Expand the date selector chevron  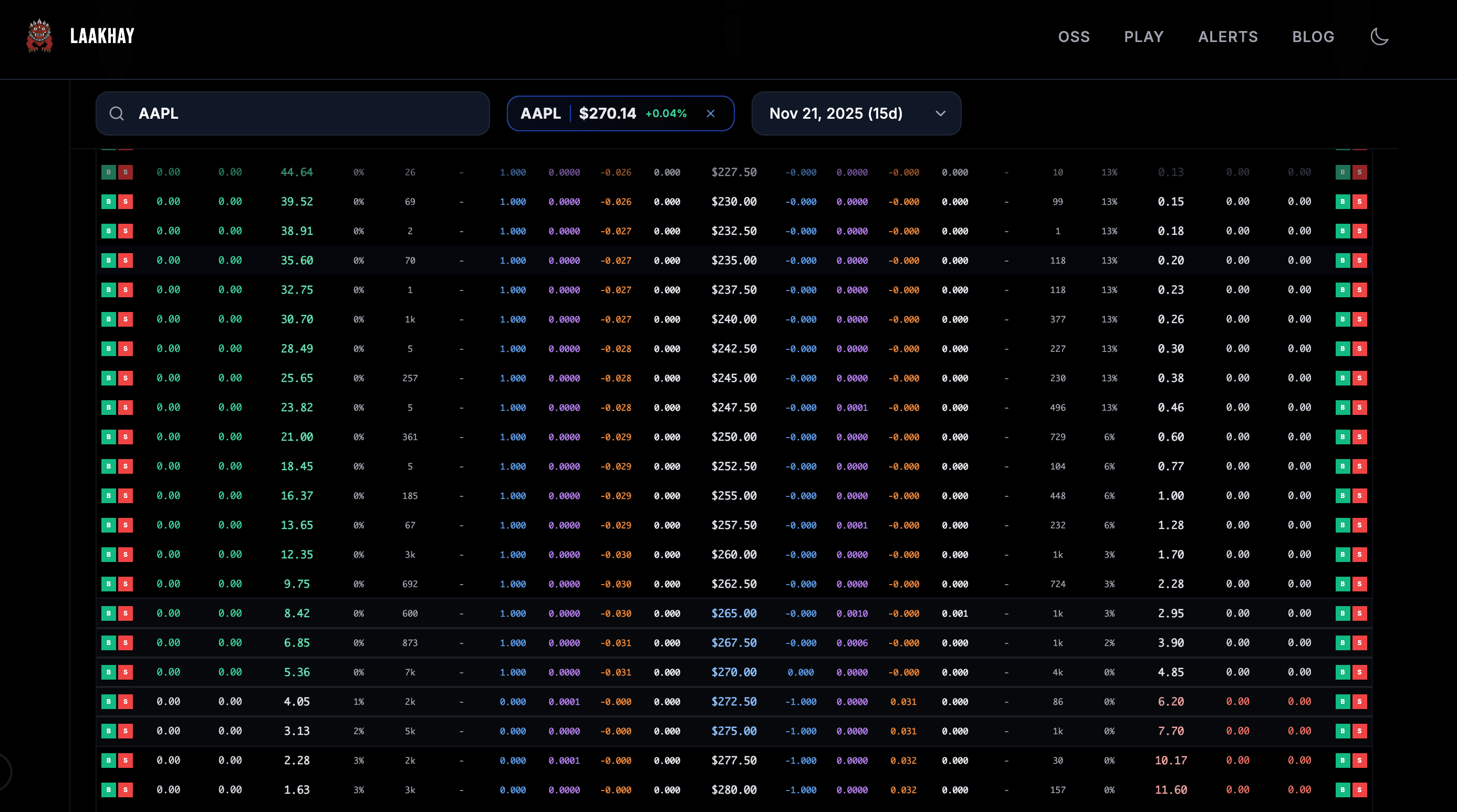click(x=940, y=113)
